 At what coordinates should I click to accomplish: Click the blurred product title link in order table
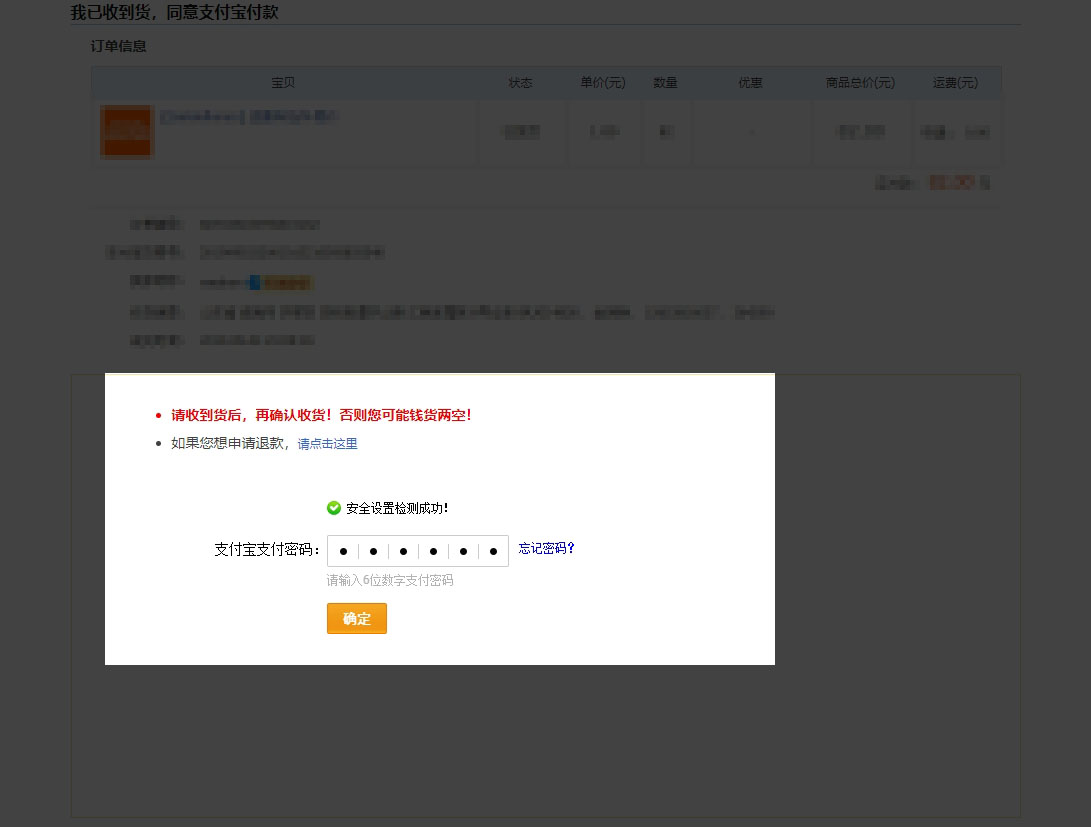point(249,116)
